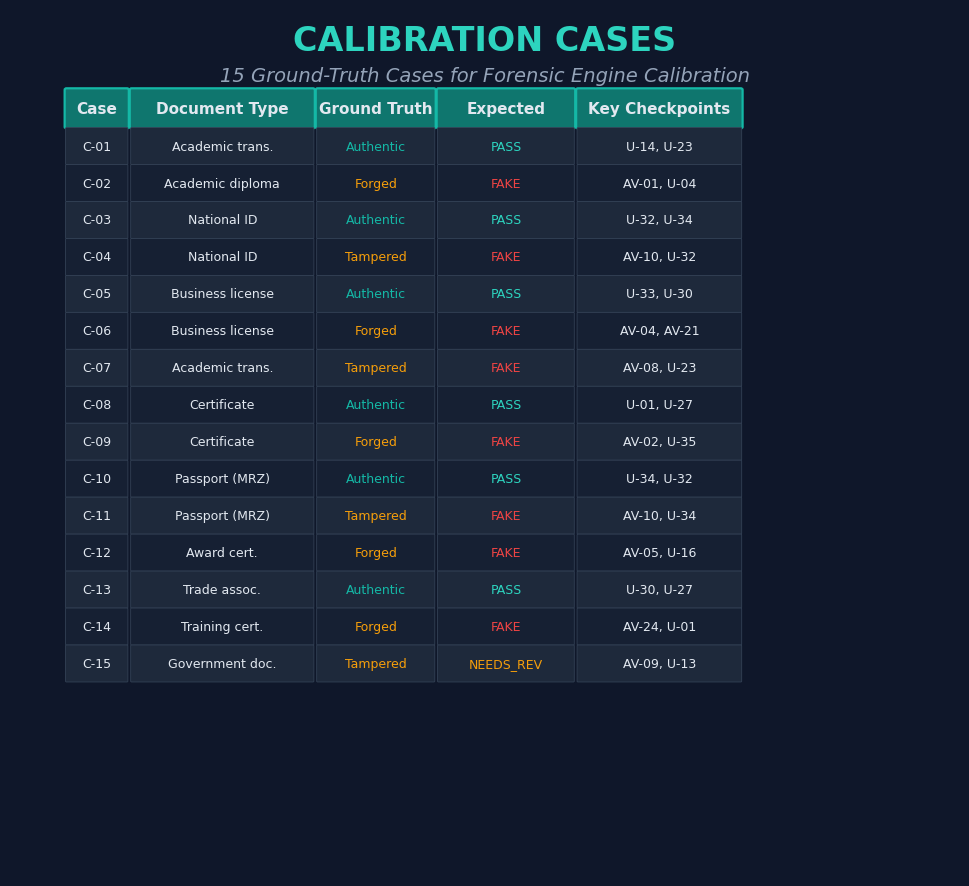Click the Passport (MRZ) cell in row C-10

(x=221, y=478)
